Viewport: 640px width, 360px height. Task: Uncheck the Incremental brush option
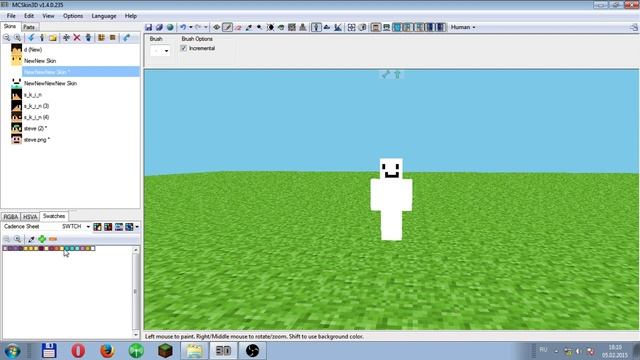tap(184, 48)
